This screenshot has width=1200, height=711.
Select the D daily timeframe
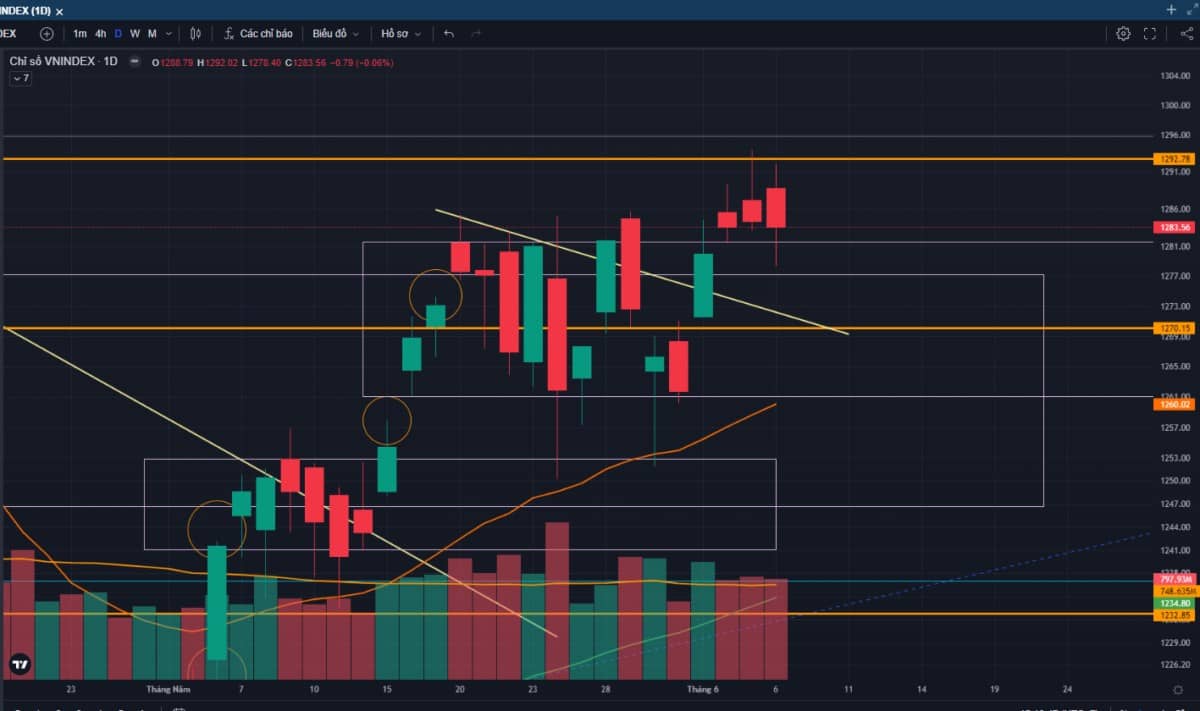118,33
